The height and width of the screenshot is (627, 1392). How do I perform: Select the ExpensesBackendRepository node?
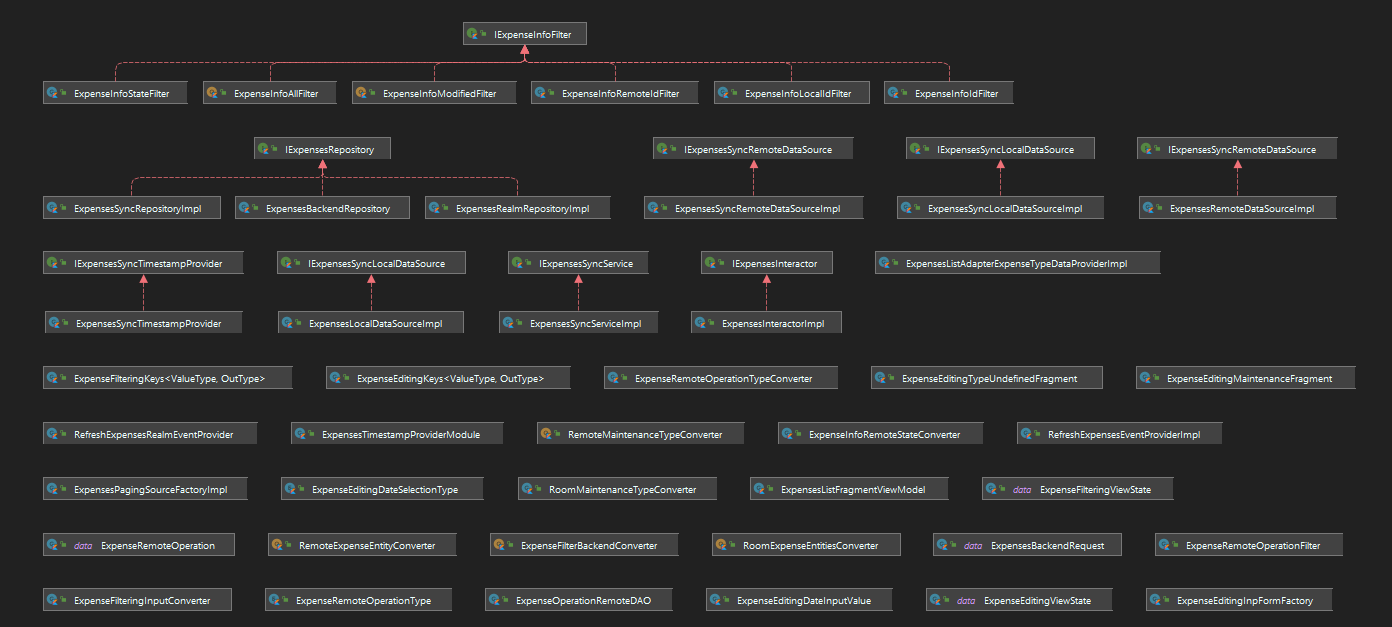pos(322,207)
